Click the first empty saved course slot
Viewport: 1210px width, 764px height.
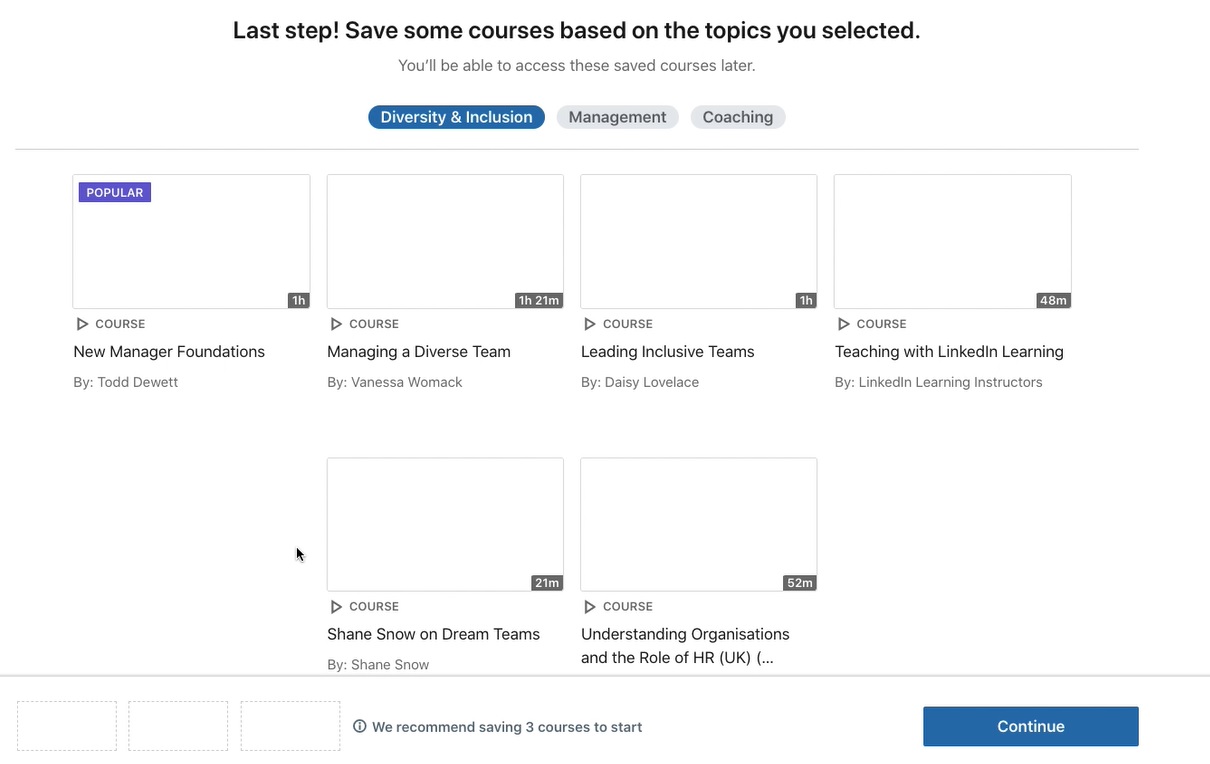pos(67,726)
